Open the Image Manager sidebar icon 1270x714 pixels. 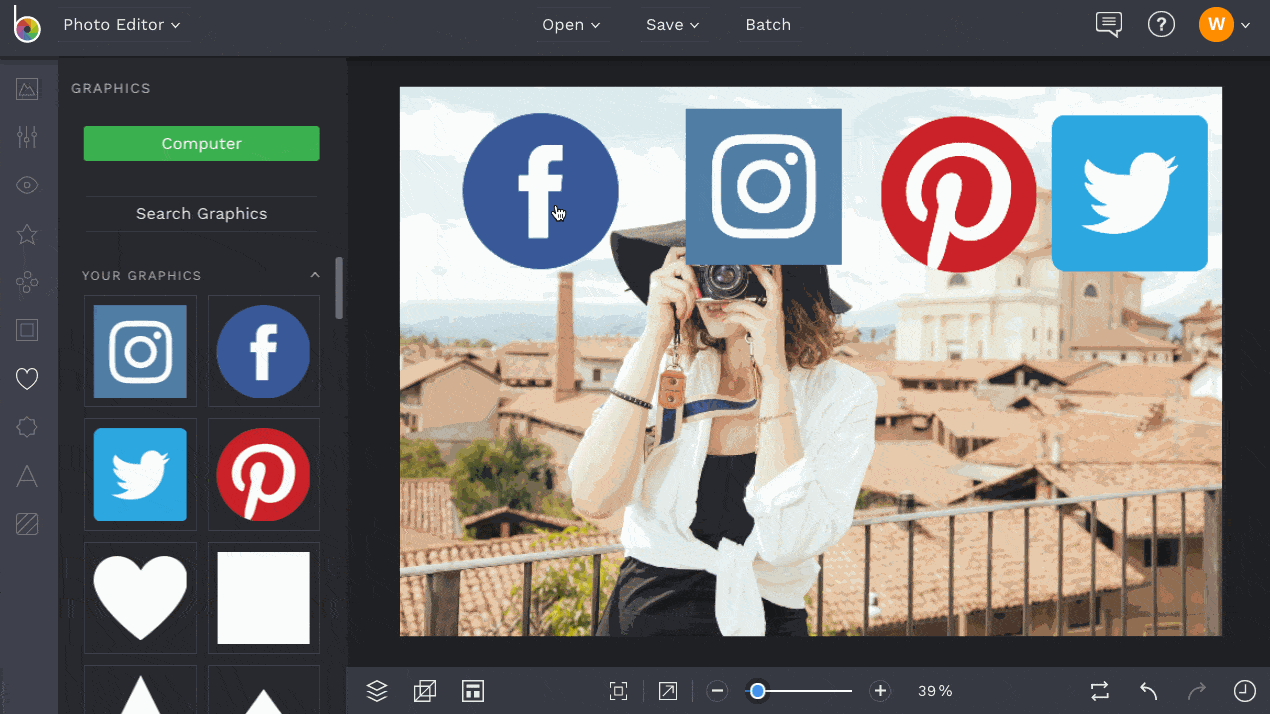[x=27, y=89]
